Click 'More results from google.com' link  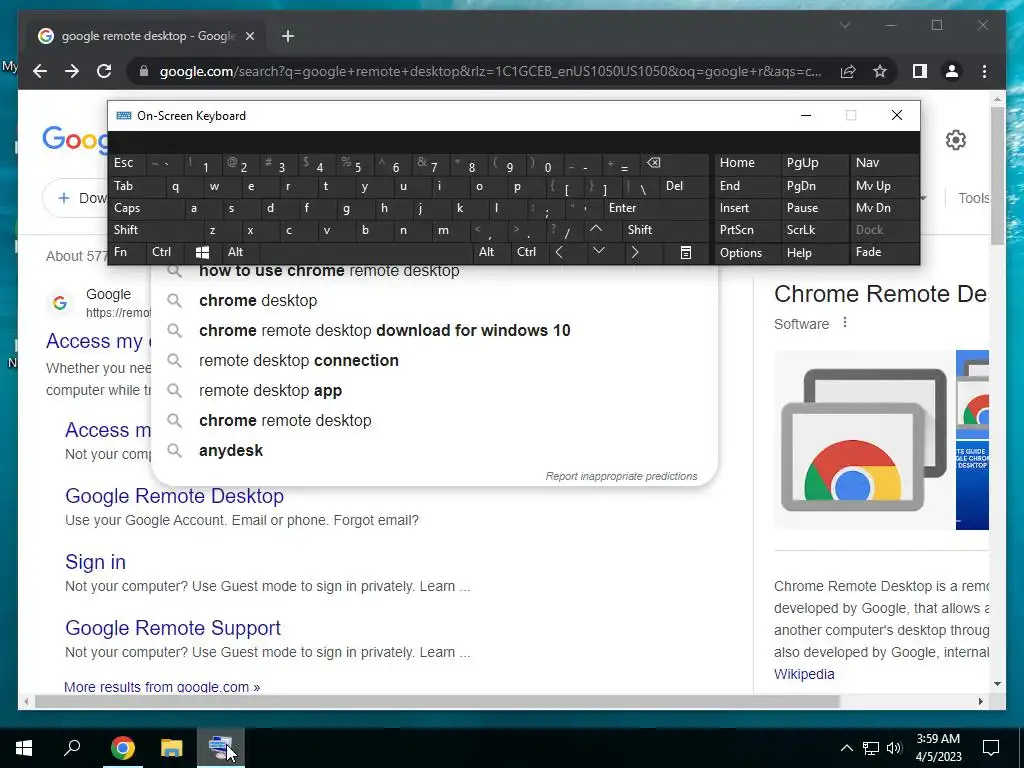[162, 687]
